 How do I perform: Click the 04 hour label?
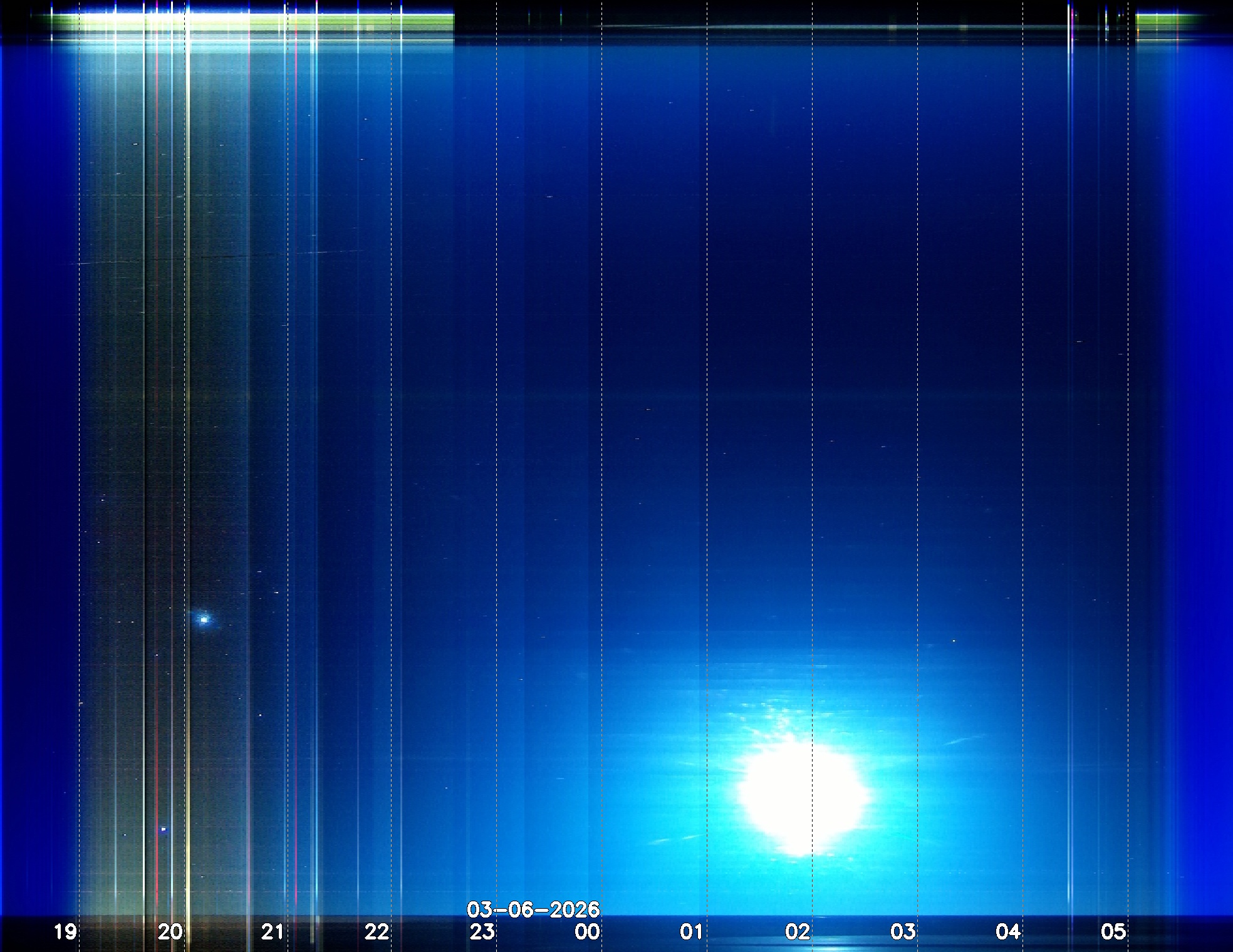click(x=1007, y=932)
